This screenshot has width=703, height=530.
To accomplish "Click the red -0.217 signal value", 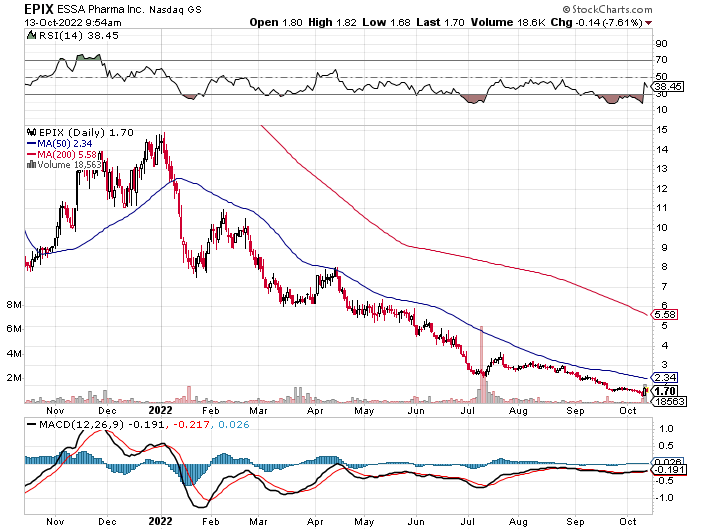I will click(191, 424).
